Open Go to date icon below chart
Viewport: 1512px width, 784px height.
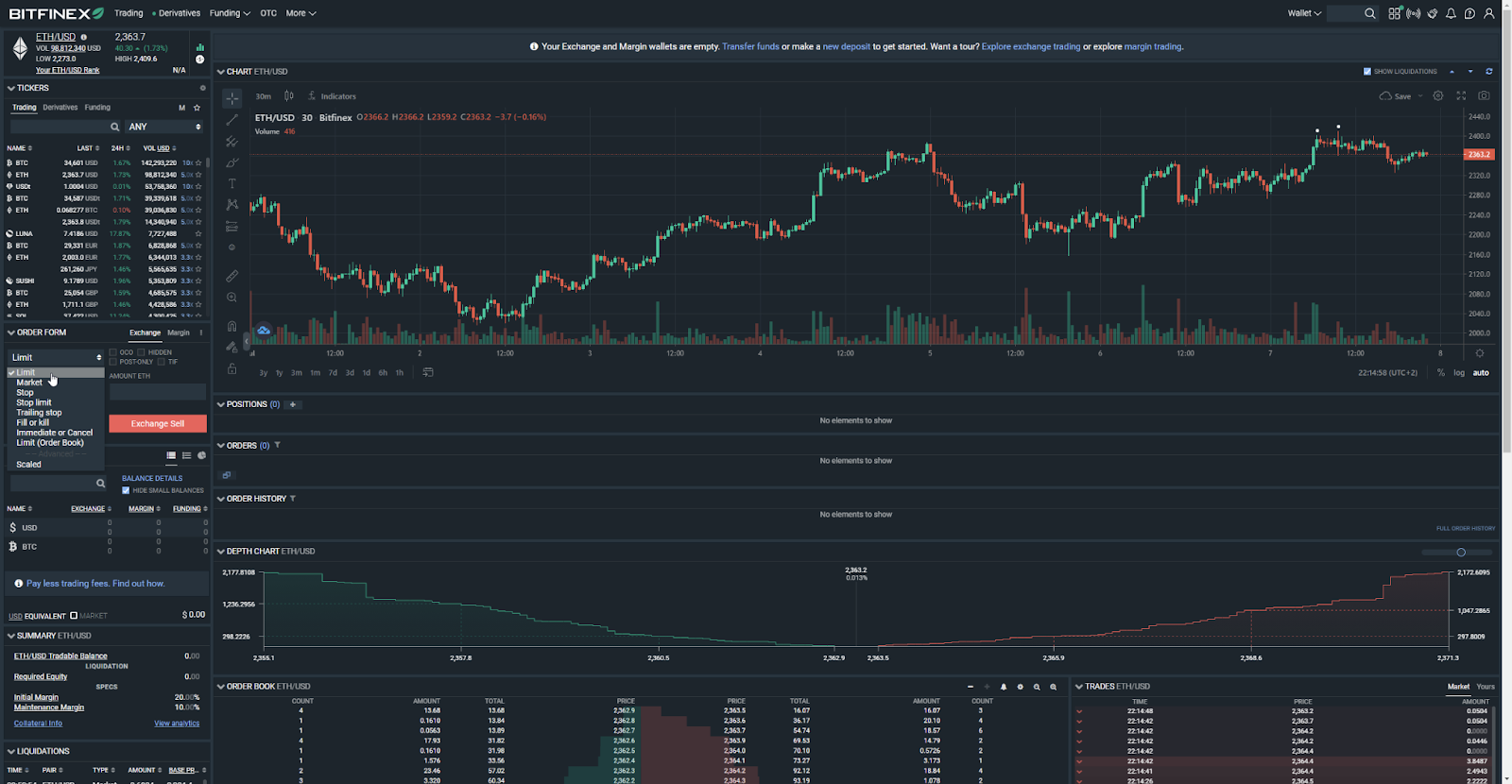(x=428, y=372)
